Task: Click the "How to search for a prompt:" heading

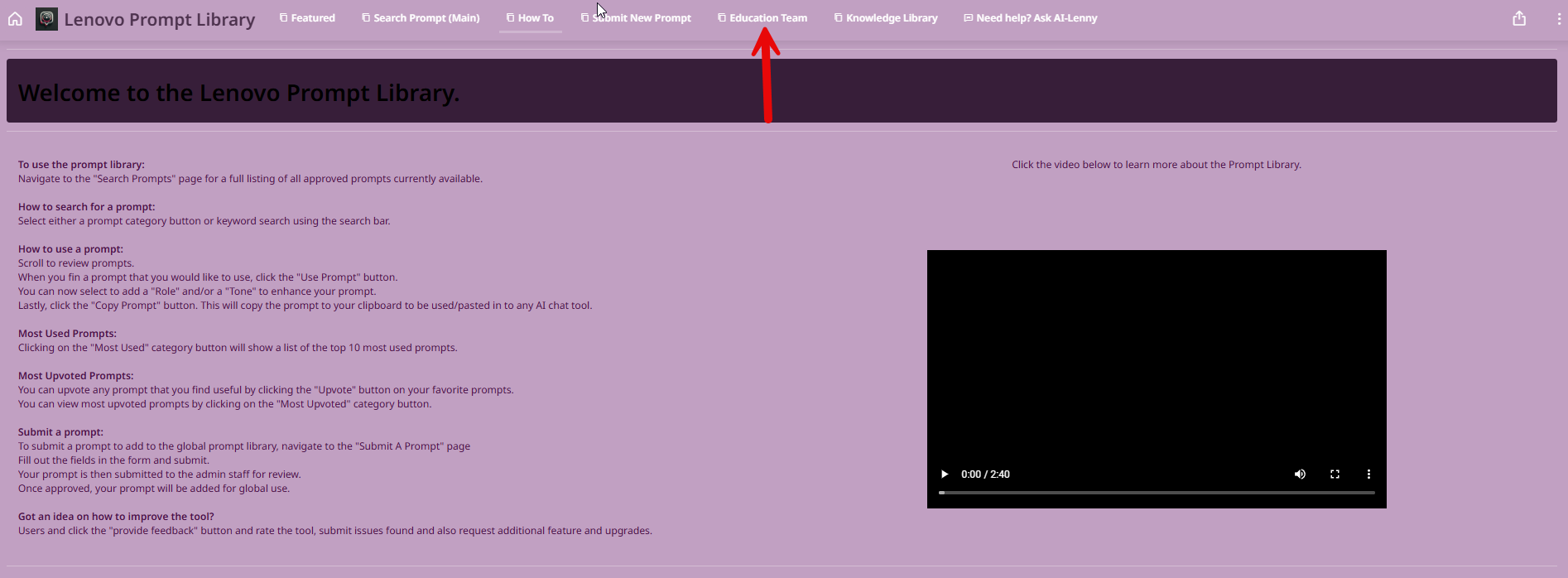Action: (87, 207)
